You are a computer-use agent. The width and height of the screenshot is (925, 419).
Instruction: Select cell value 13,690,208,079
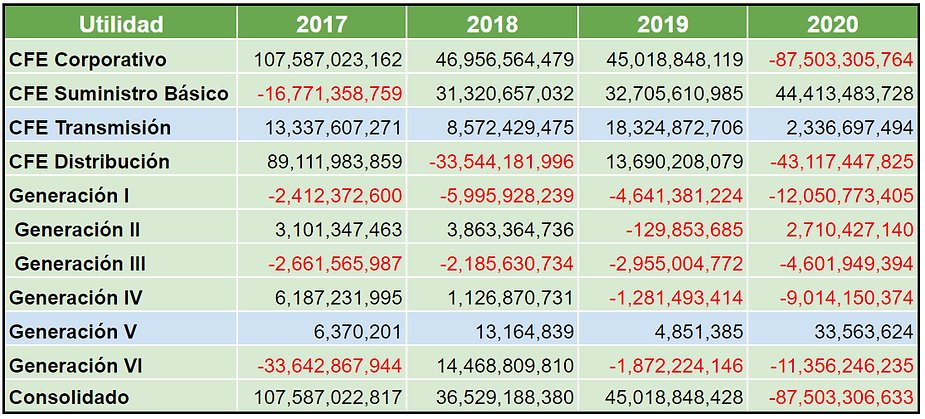pyautogui.click(x=675, y=162)
